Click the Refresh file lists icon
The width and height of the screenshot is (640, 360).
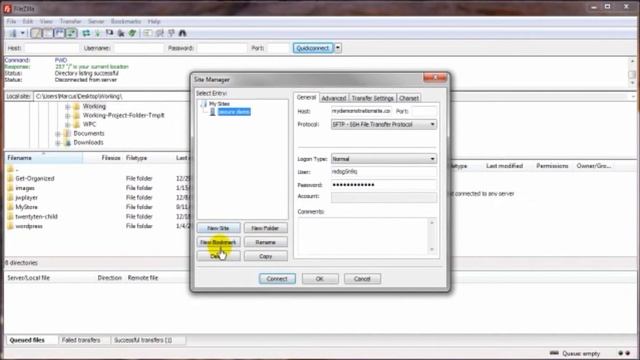pos(86,33)
